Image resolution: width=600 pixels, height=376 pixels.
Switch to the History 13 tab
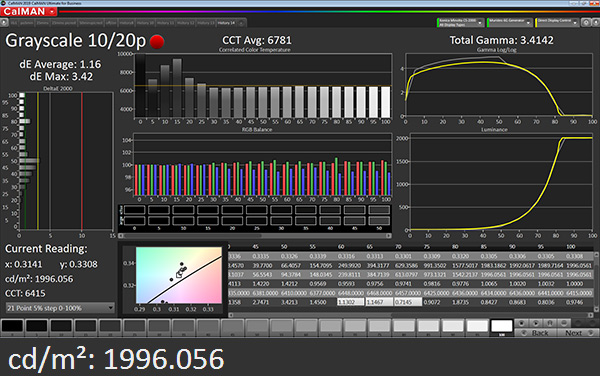(x=206, y=23)
